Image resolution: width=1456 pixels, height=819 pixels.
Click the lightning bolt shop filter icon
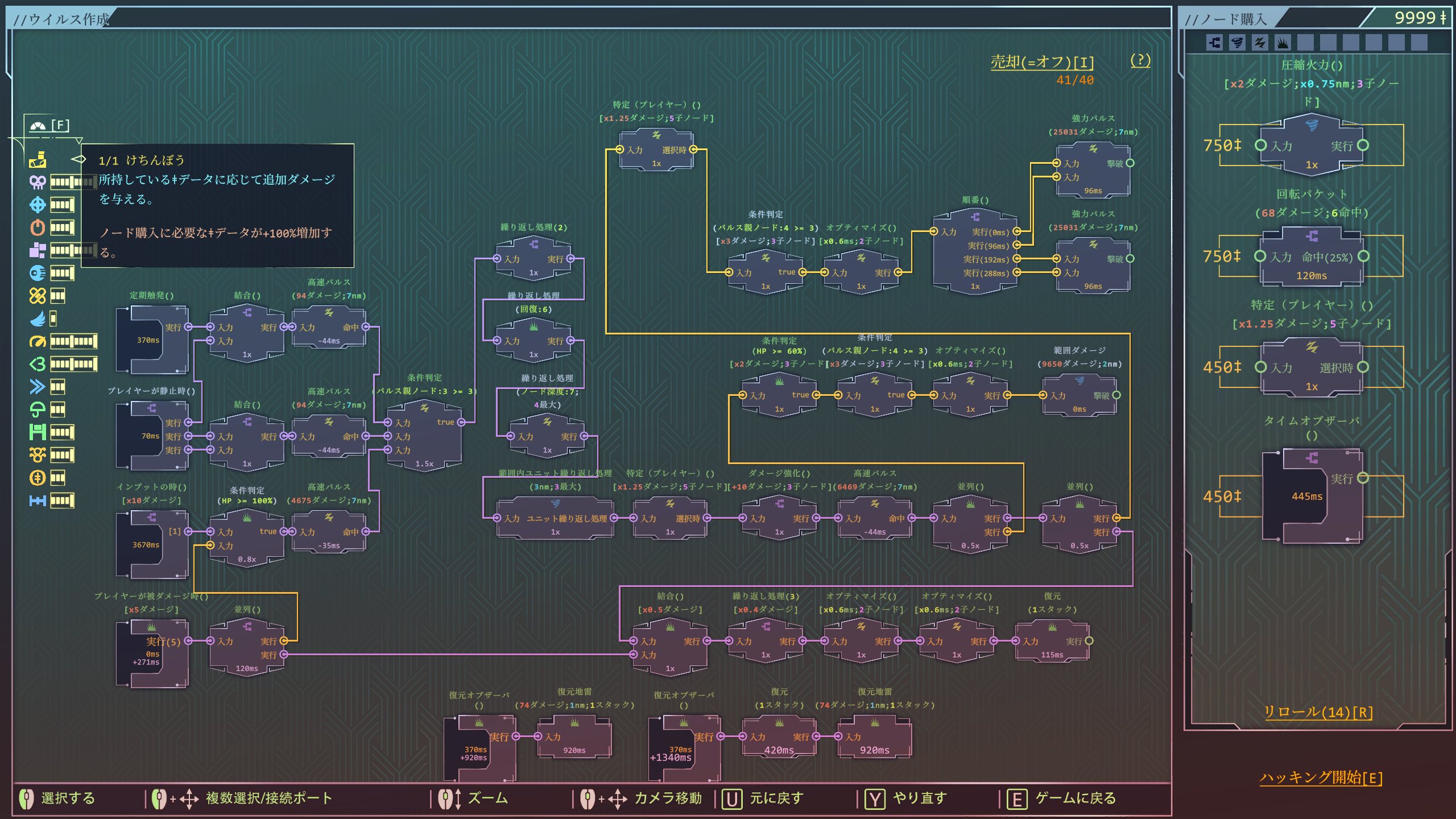(x=1260, y=43)
